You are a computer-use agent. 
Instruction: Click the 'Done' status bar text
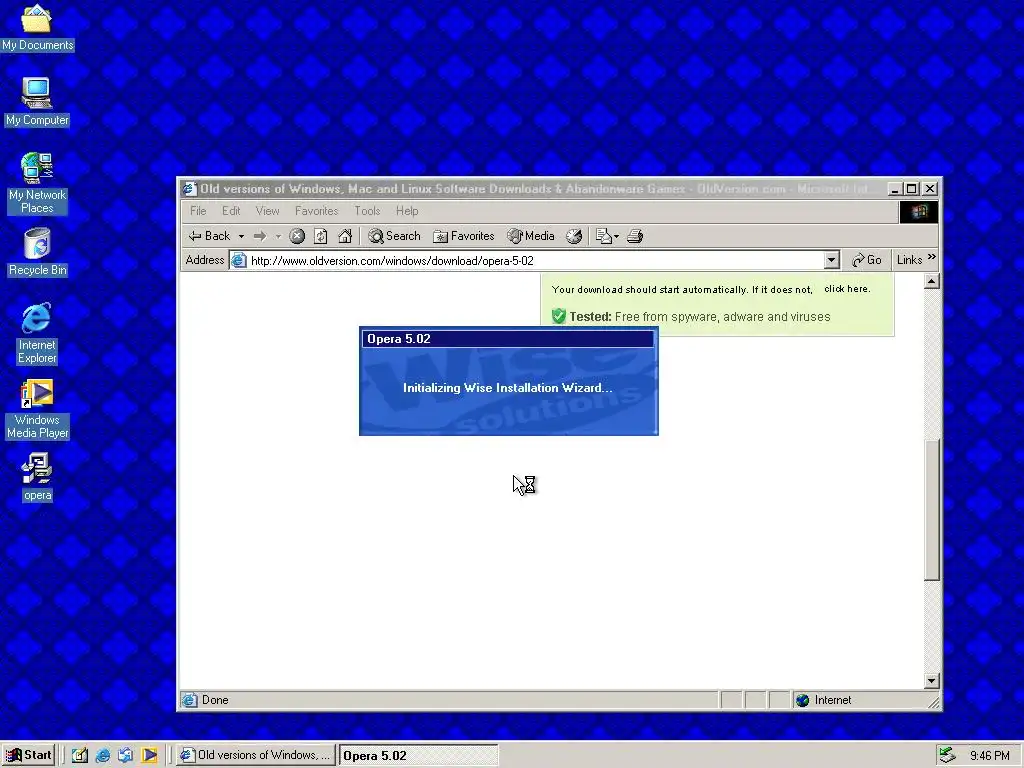coord(215,700)
